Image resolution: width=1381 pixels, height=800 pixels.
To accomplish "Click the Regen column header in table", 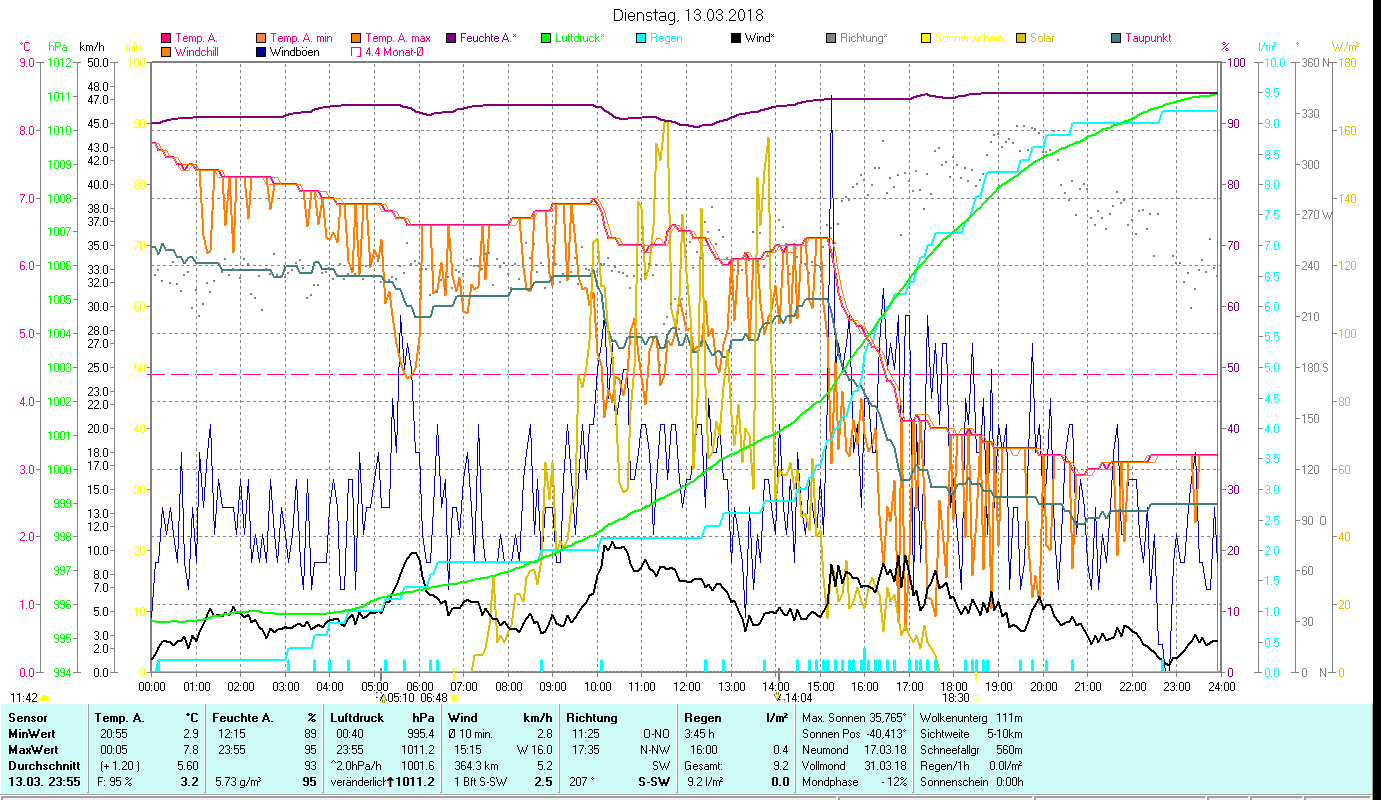I will [x=702, y=717].
